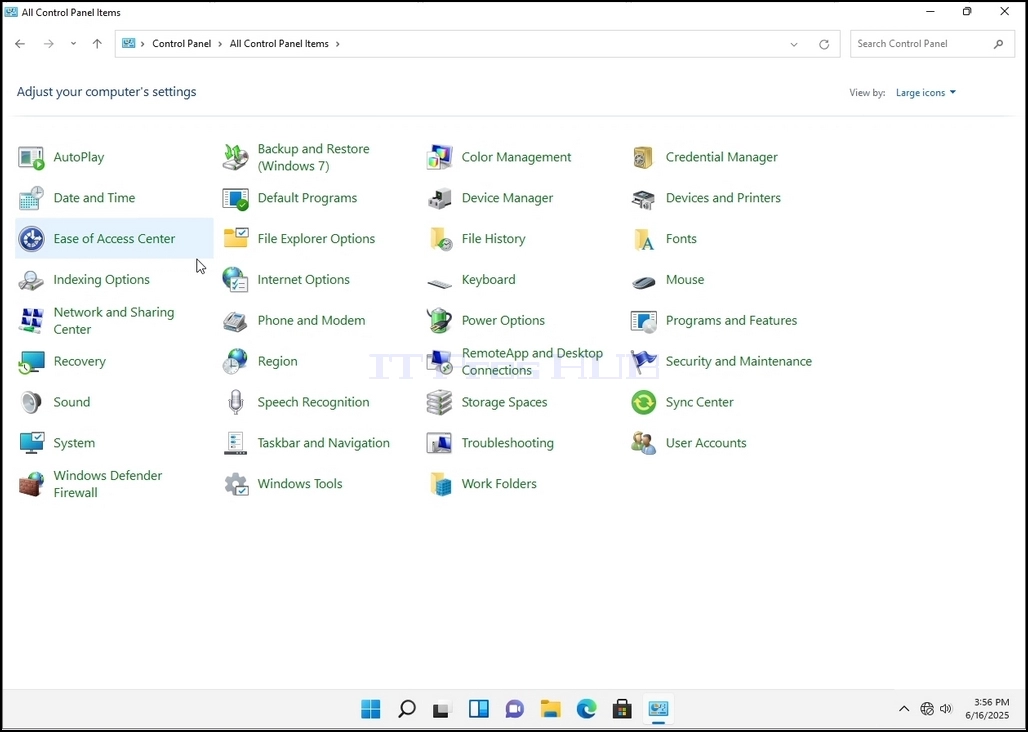Open Task View on taskbar
The height and width of the screenshot is (732, 1028).
442,709
